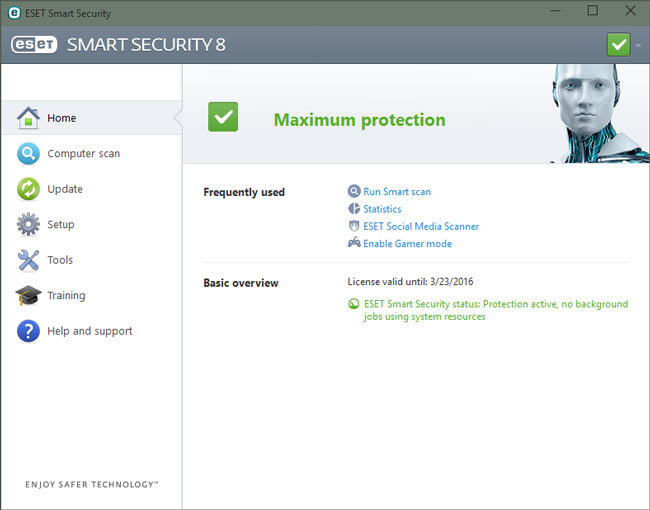Open the Statistics link
The height and width of the screenshot is (510, 650).
pos(382,209)
